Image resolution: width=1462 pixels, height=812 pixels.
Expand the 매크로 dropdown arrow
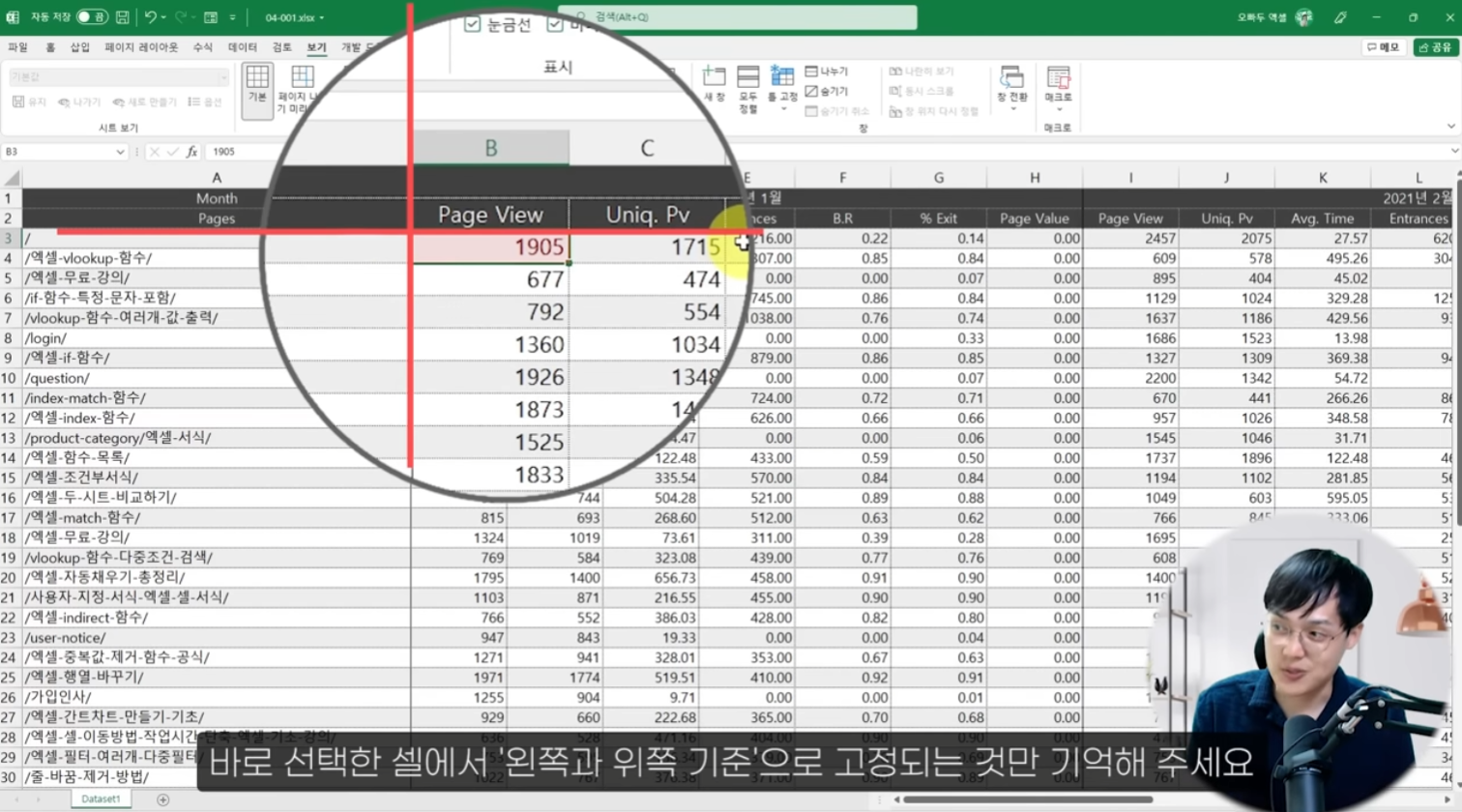point(1058,108)
